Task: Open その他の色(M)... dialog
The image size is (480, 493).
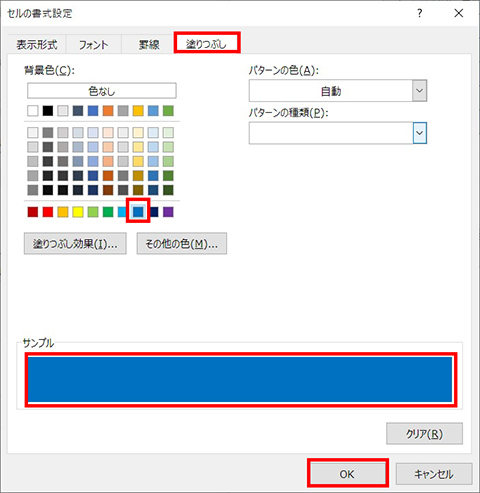Action: click(182, 244)
